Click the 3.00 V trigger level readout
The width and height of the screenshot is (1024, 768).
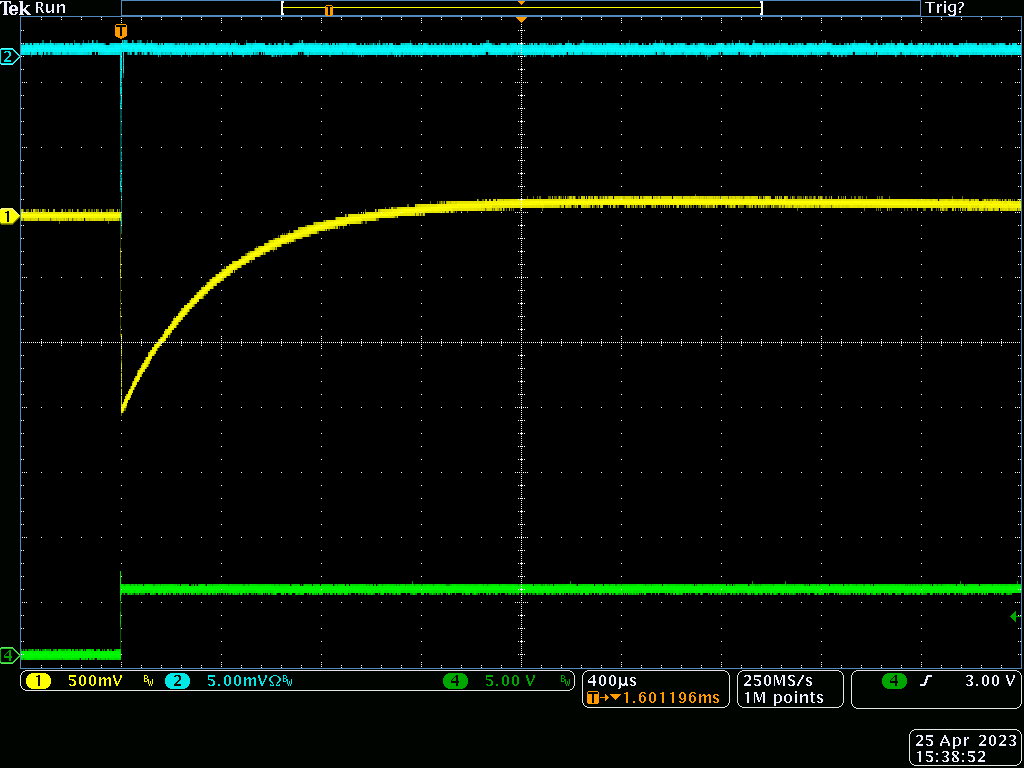point(989,681)
